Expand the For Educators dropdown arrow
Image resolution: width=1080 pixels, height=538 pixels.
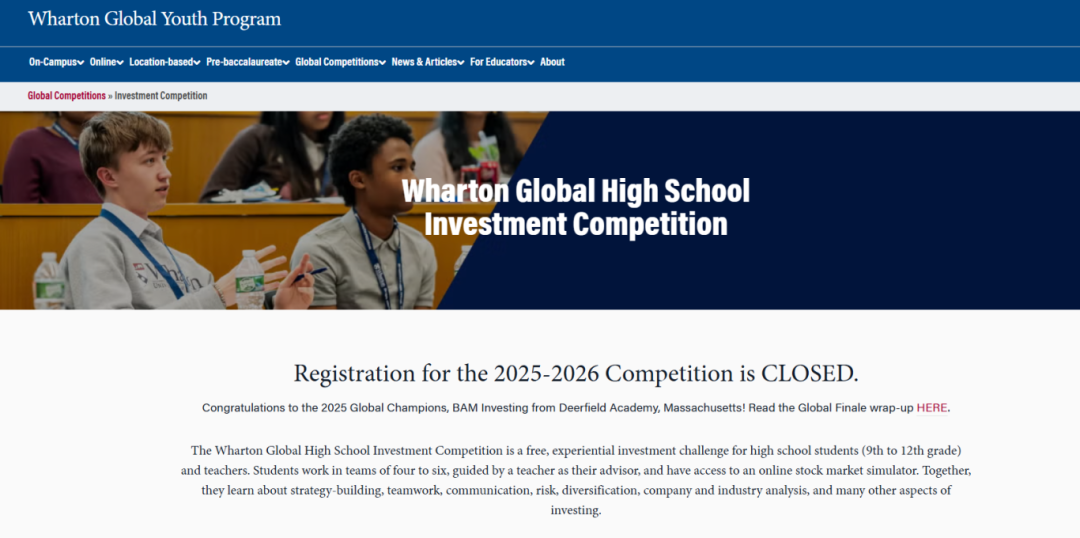(x=531, y=63)
